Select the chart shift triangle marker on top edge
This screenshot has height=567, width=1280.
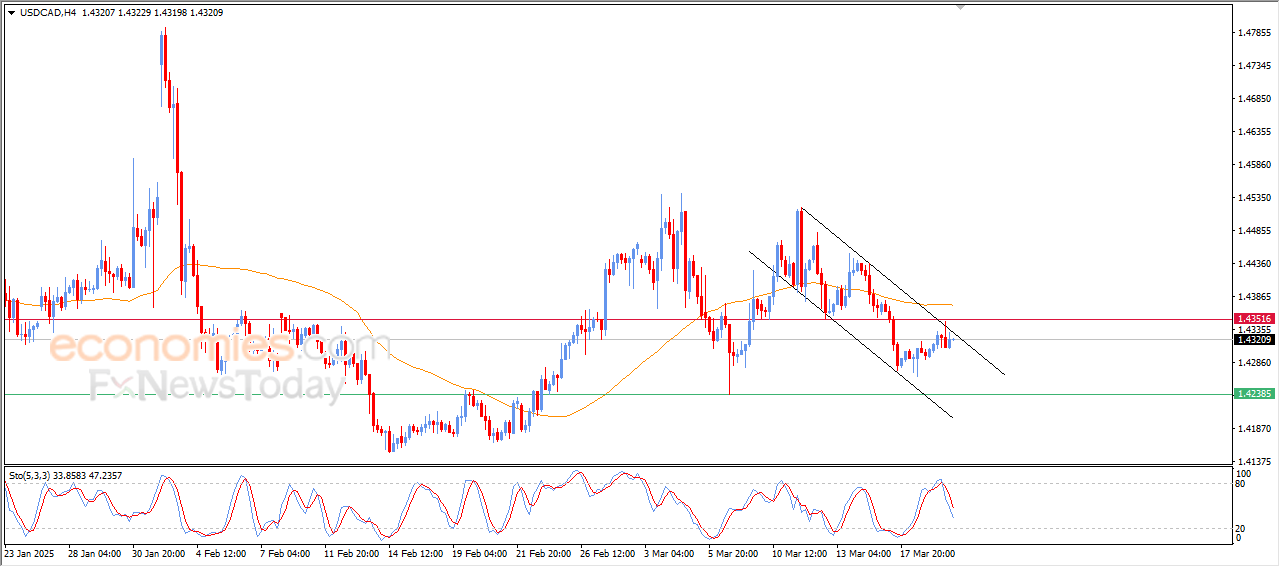point(961,7)
